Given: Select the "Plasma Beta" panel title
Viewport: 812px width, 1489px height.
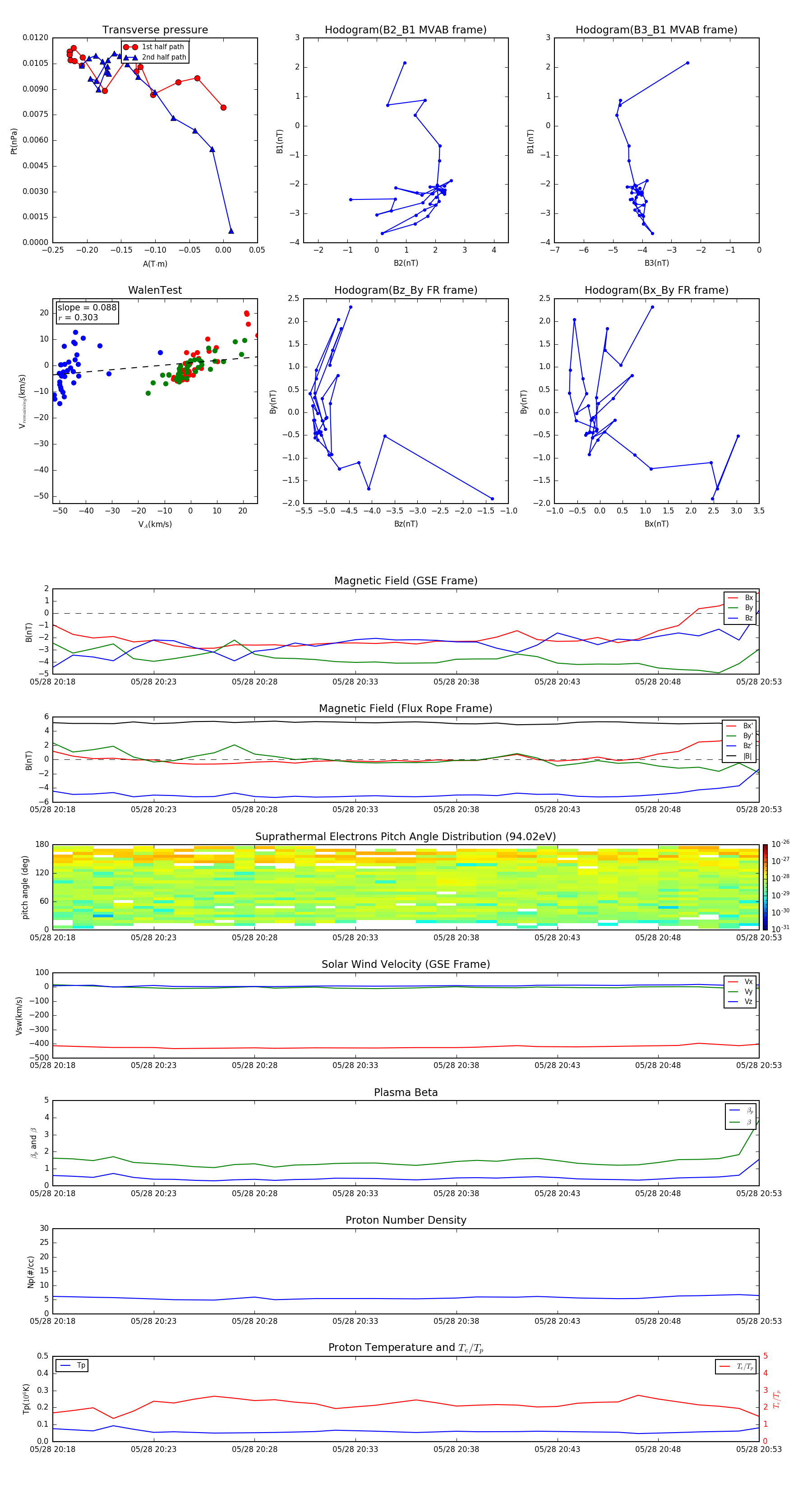Looking at the screenshot, I should (x=406, y=1093).
